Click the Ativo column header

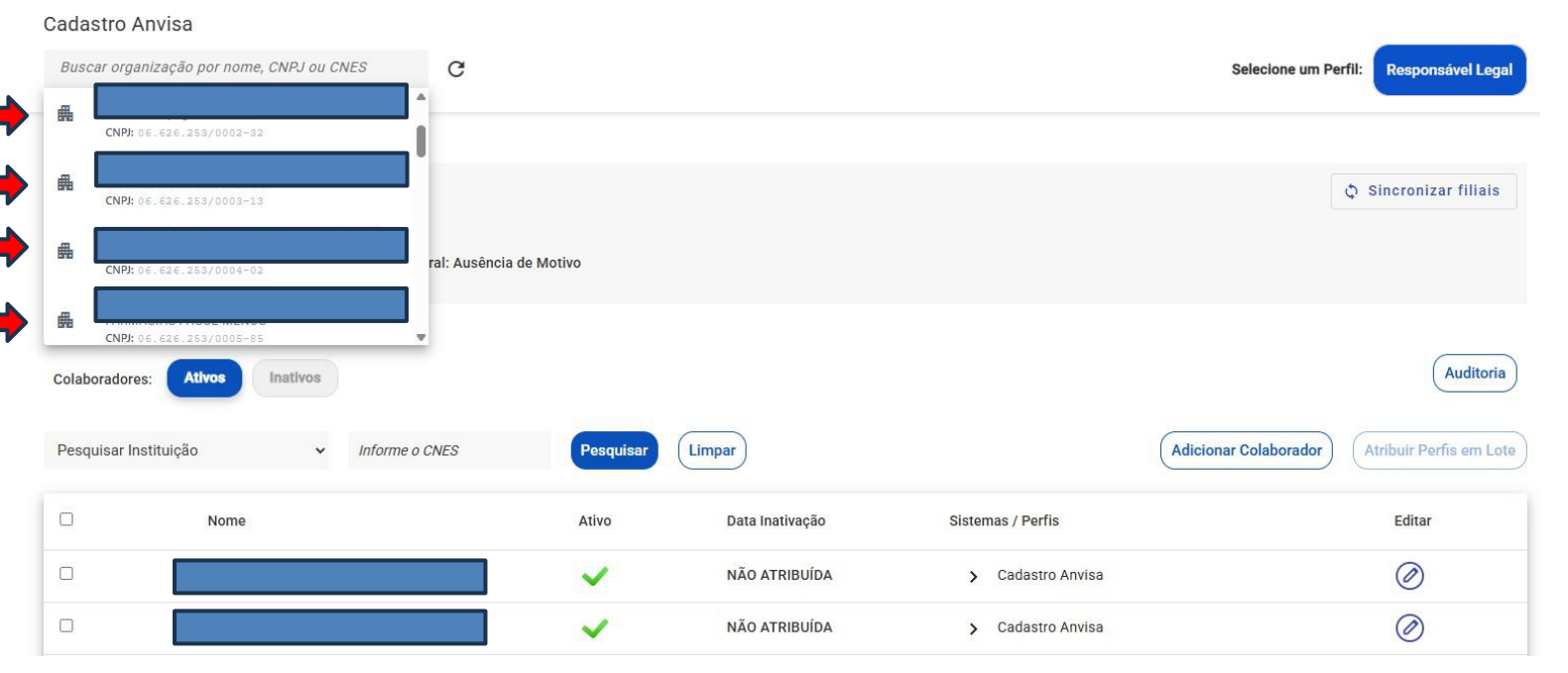(595, 520)
